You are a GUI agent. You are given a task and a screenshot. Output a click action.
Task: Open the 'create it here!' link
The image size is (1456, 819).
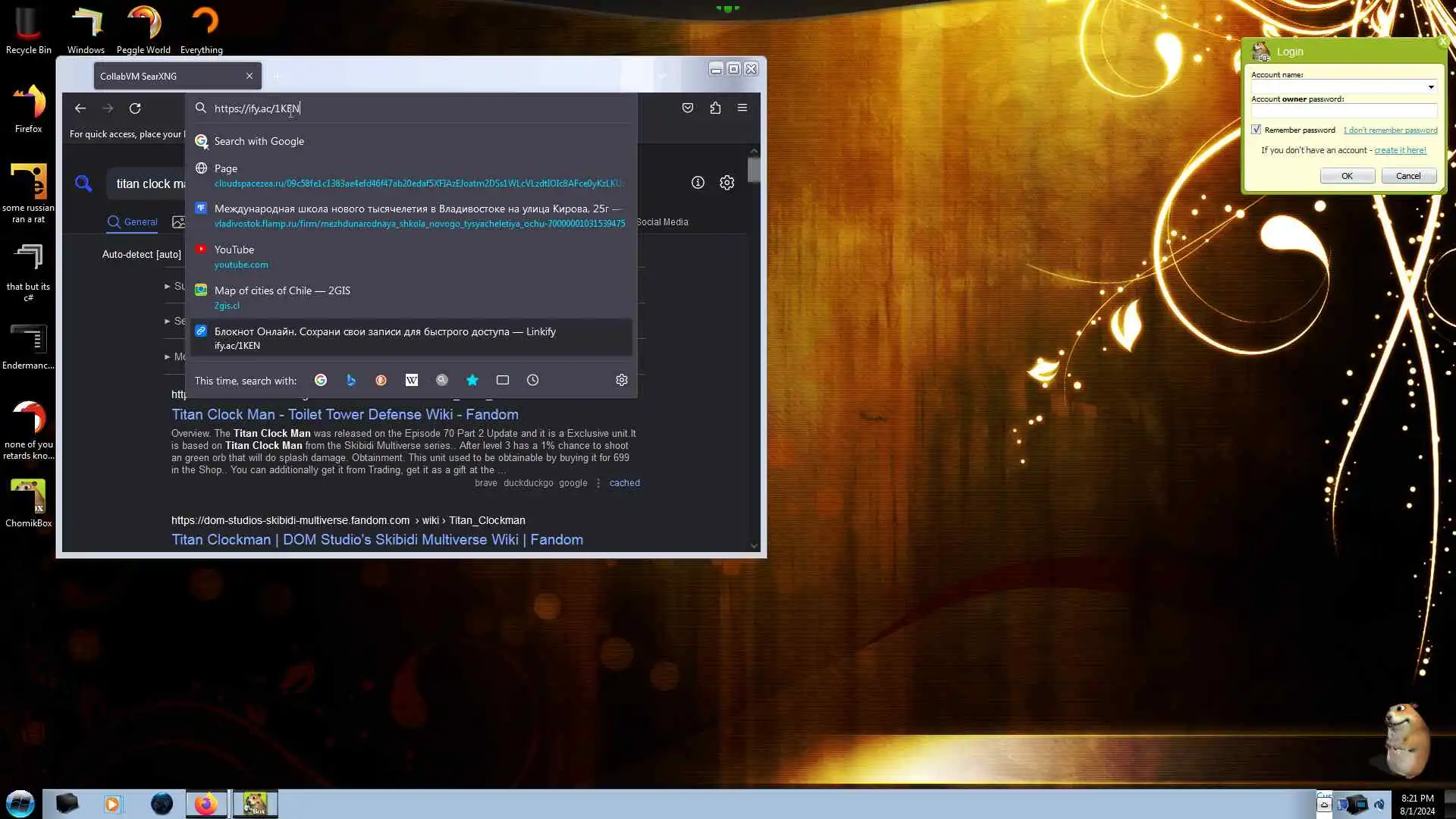(1400, 150)
